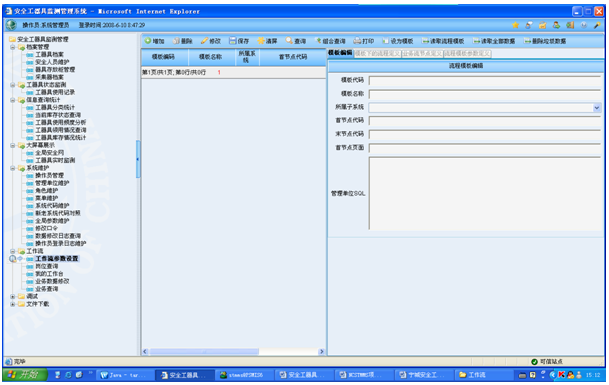609x385 pixels.
Task: Click the gold star icon in header bar
Action: pyautogui.click(x=515, y=25)
